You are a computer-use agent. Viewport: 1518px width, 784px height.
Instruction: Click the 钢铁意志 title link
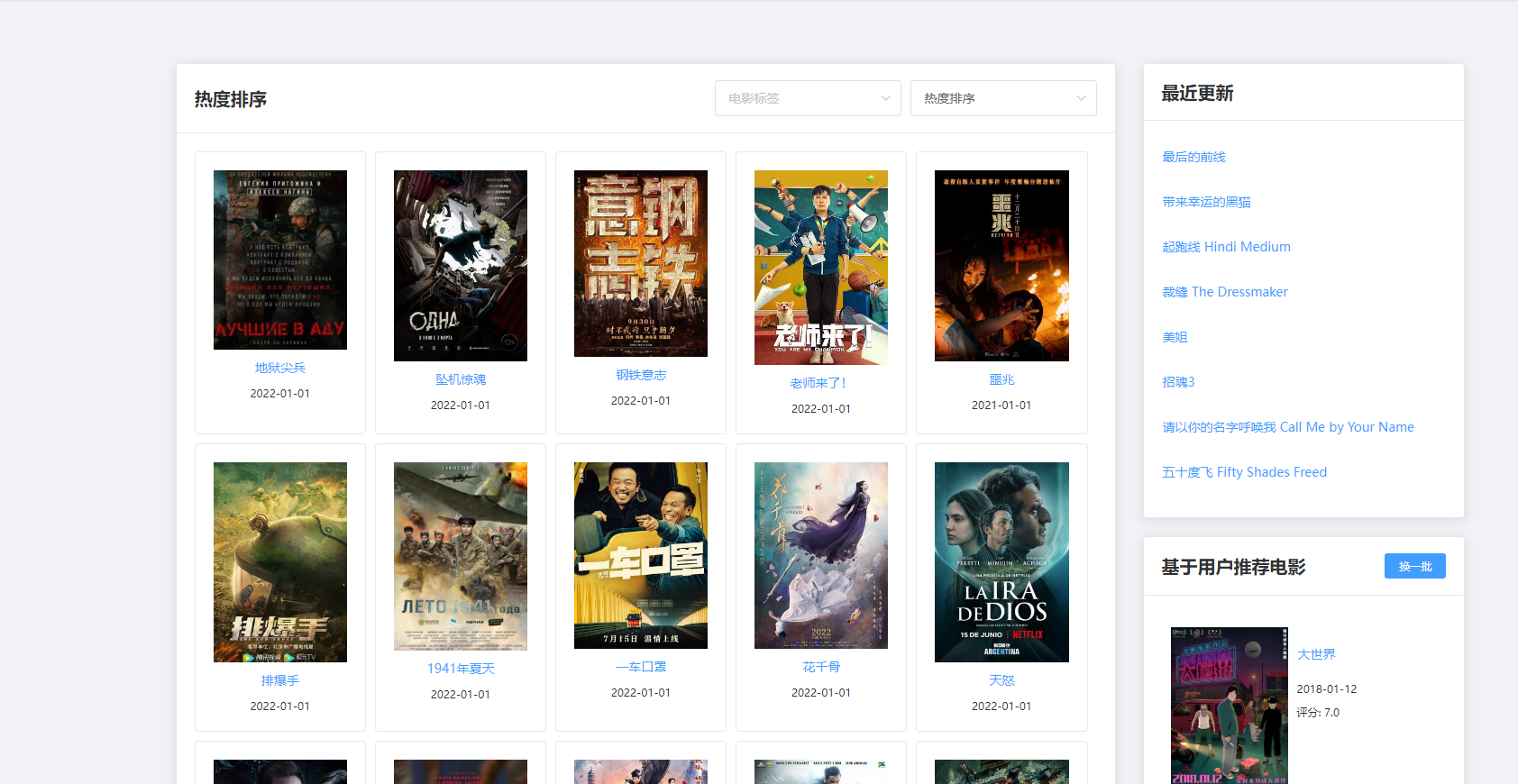641,375
